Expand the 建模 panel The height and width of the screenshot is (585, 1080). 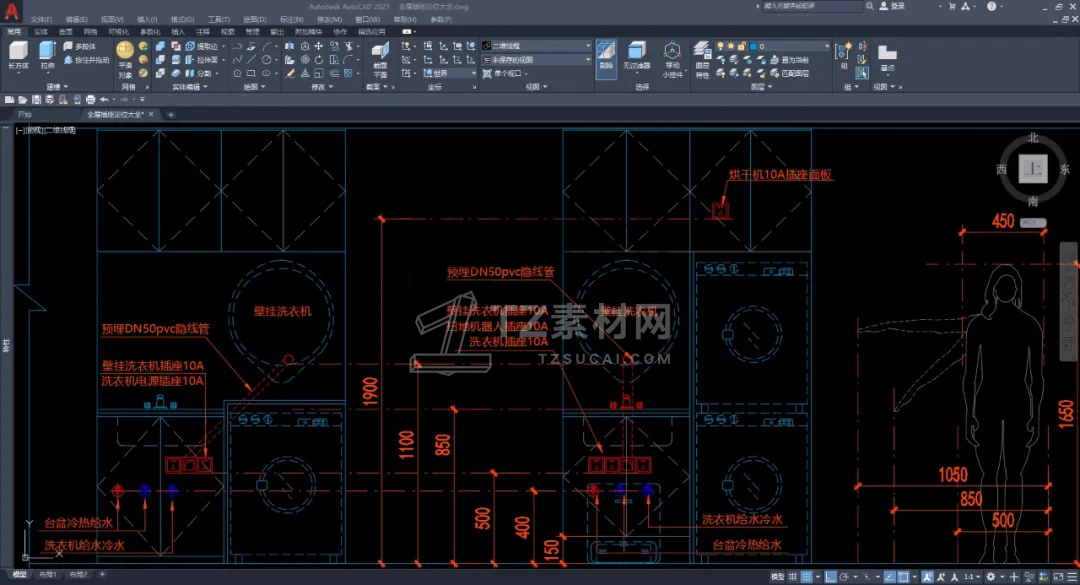click(56, 87)
